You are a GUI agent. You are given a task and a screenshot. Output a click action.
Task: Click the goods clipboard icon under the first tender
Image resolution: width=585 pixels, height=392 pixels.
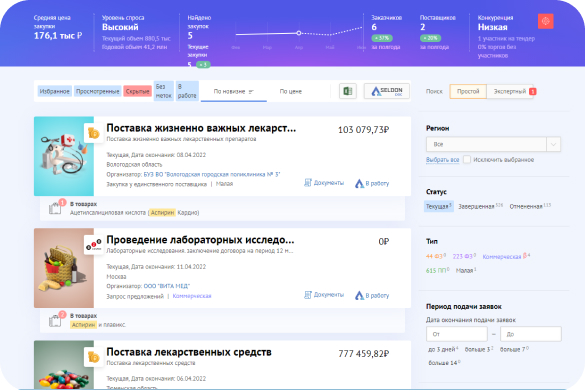(55, 208)
